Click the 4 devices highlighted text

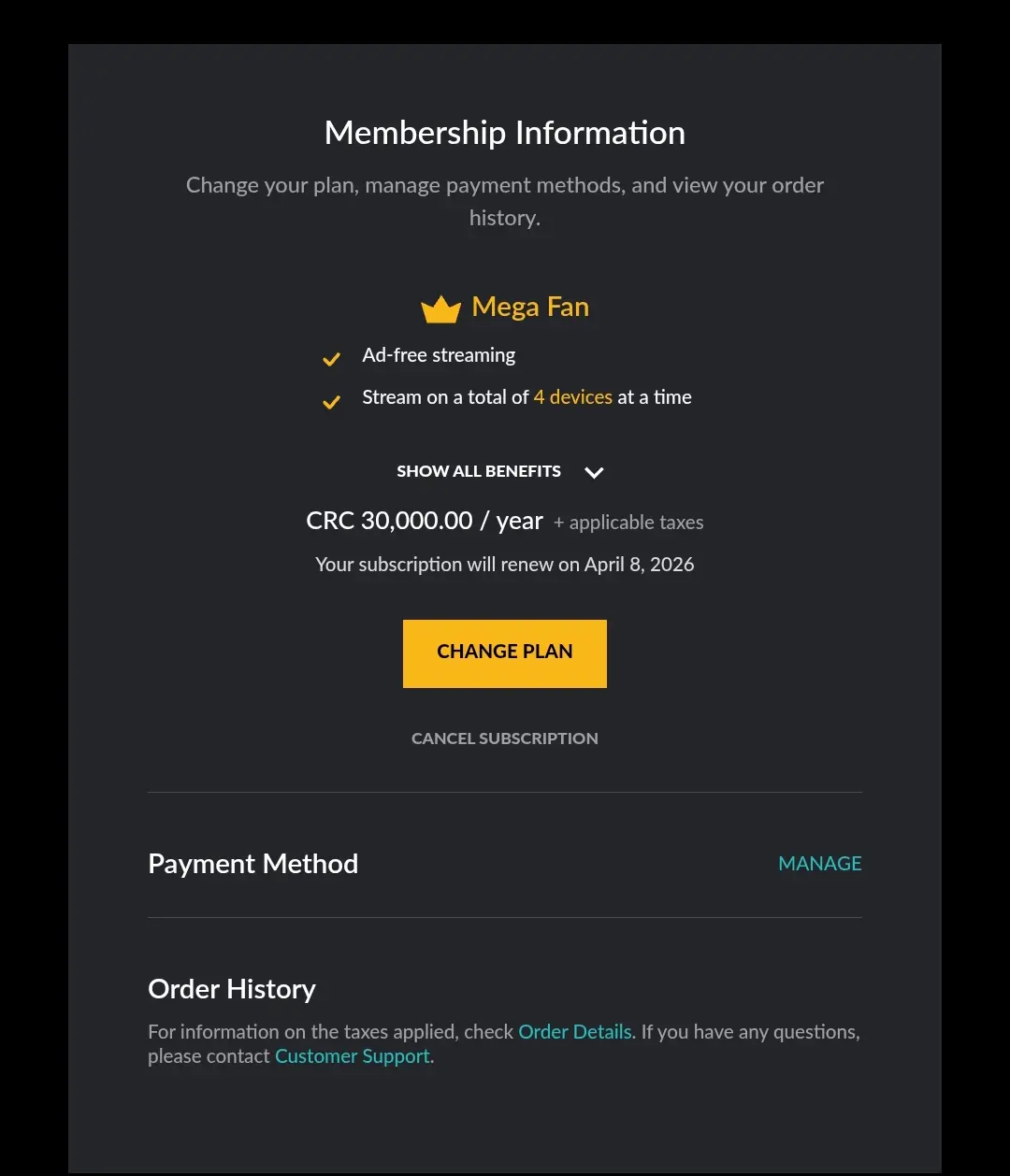(x=573, y=397)
